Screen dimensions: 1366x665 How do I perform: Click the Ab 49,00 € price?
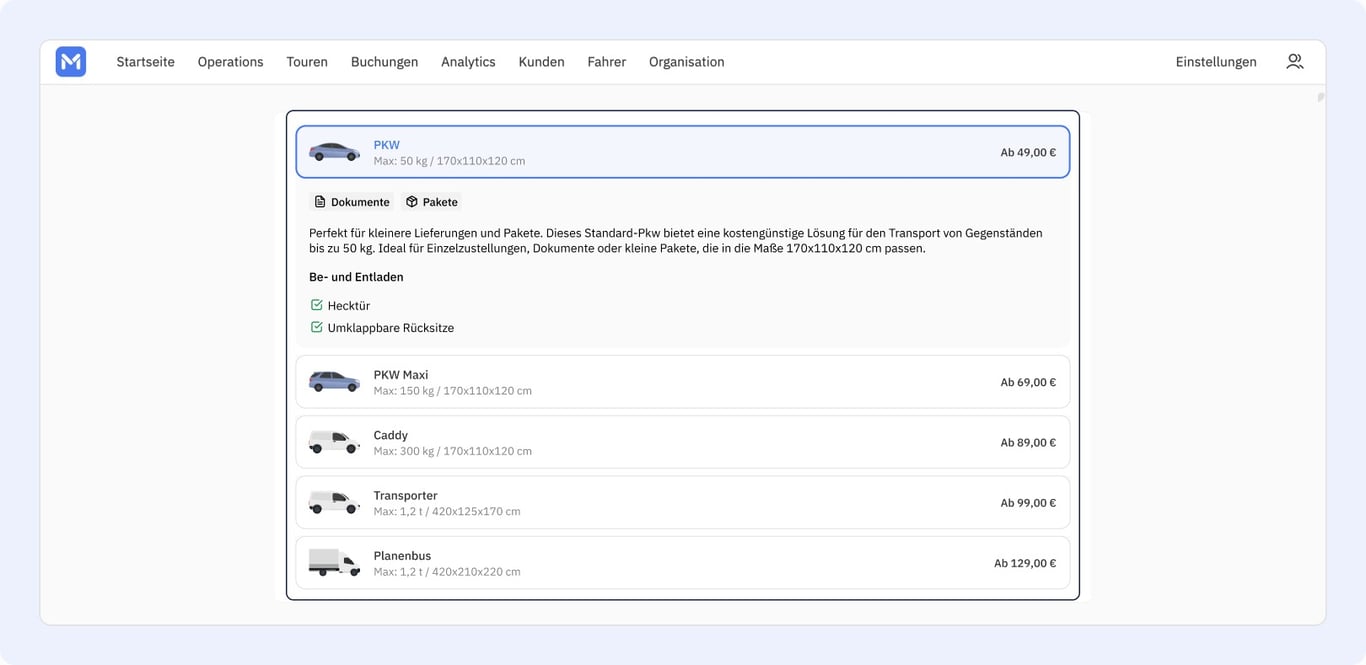[1028, 153]
